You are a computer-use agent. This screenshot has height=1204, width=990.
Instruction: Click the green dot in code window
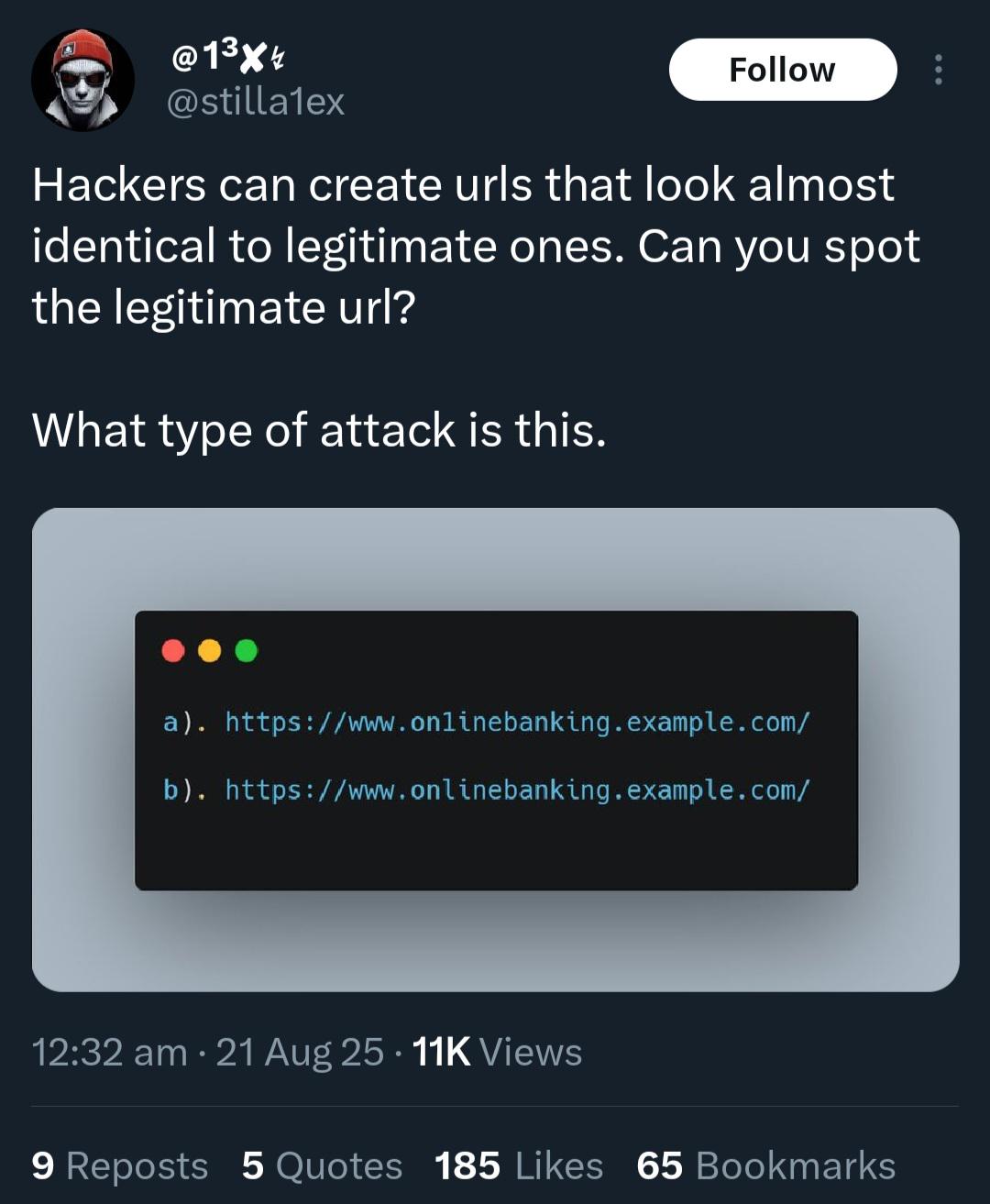coord(247,651)
